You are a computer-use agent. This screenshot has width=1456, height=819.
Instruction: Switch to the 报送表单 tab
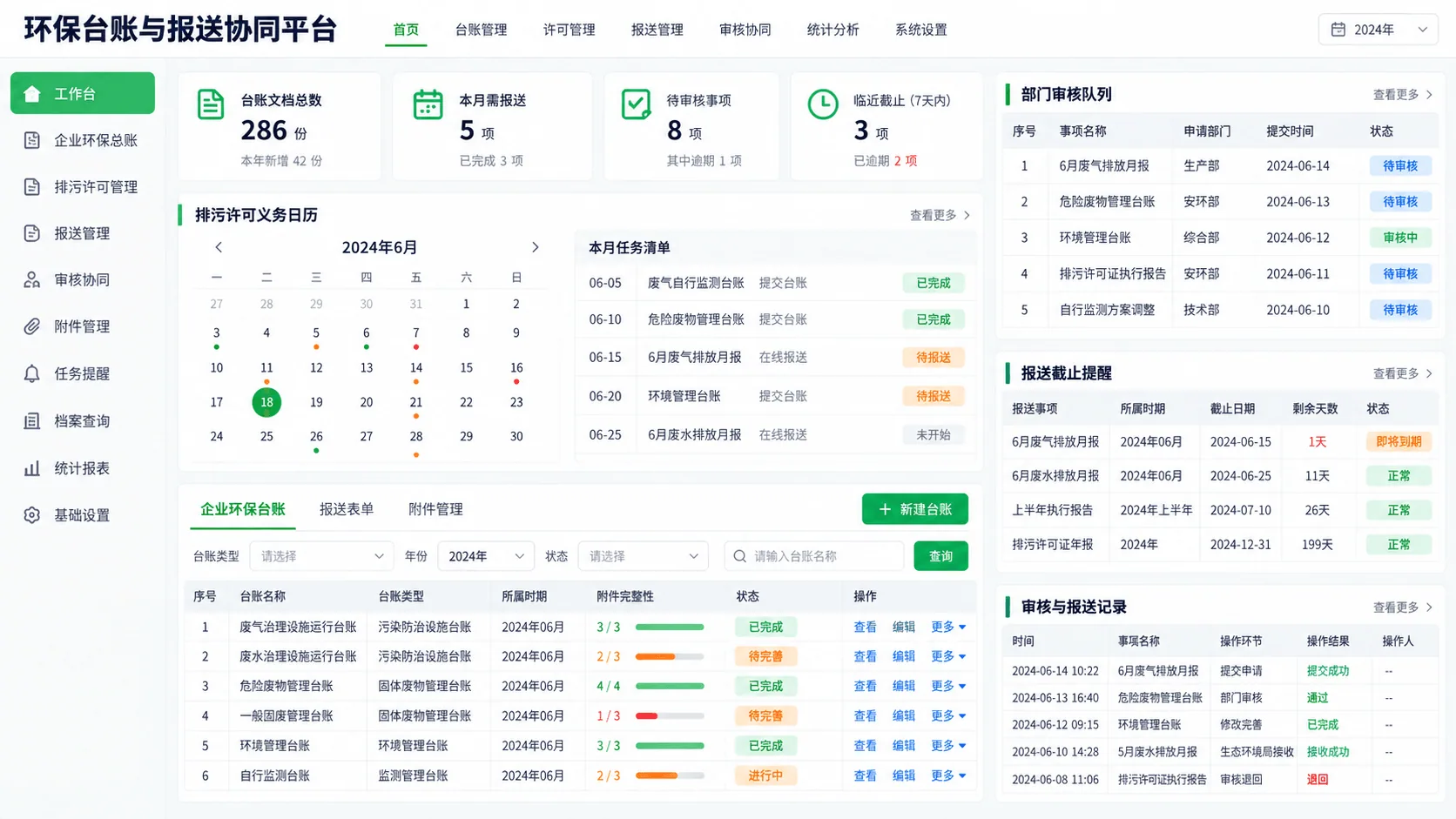tap(347, 509)
